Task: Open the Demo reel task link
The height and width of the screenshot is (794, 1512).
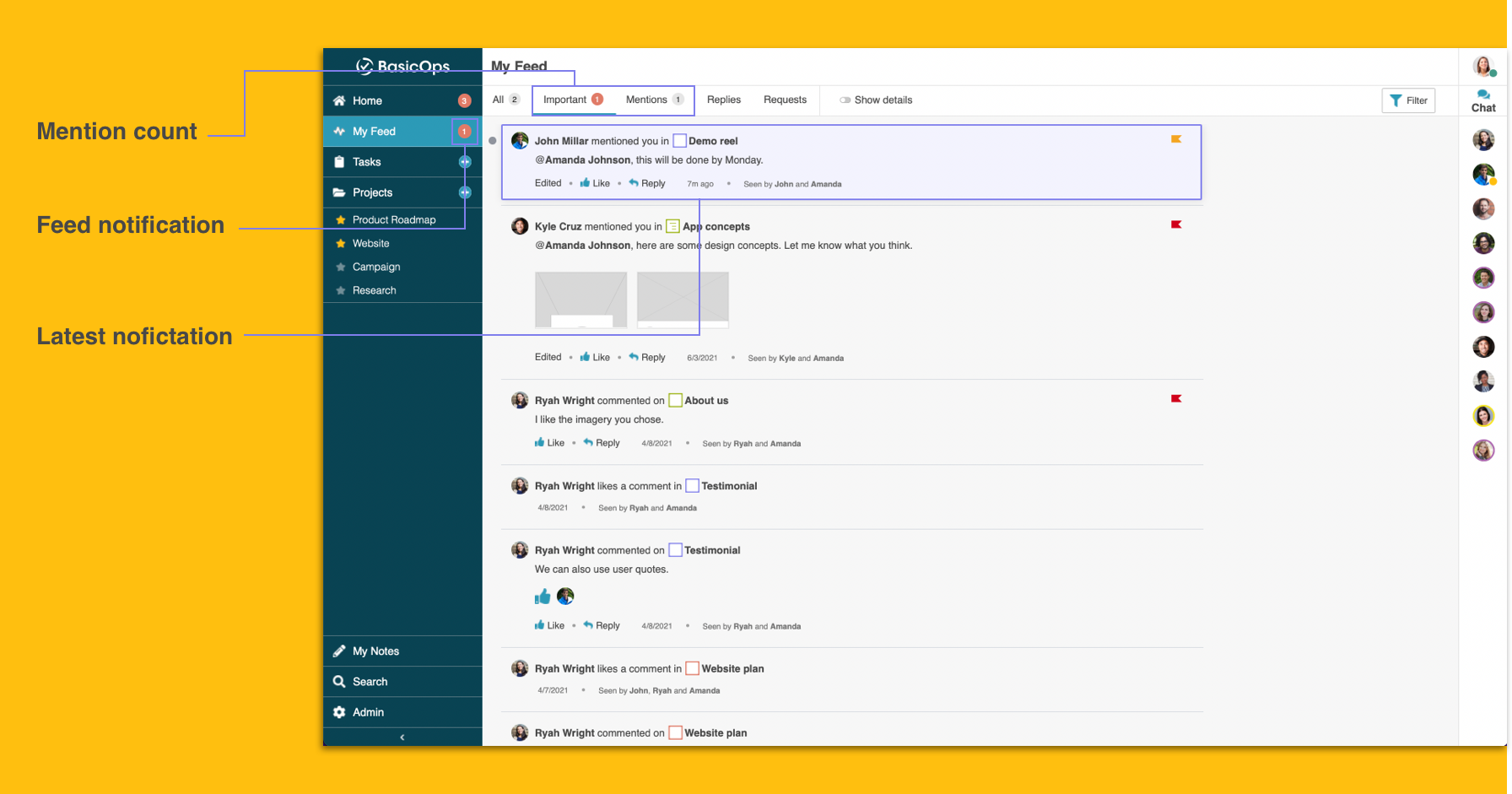Action: (713, 141)
